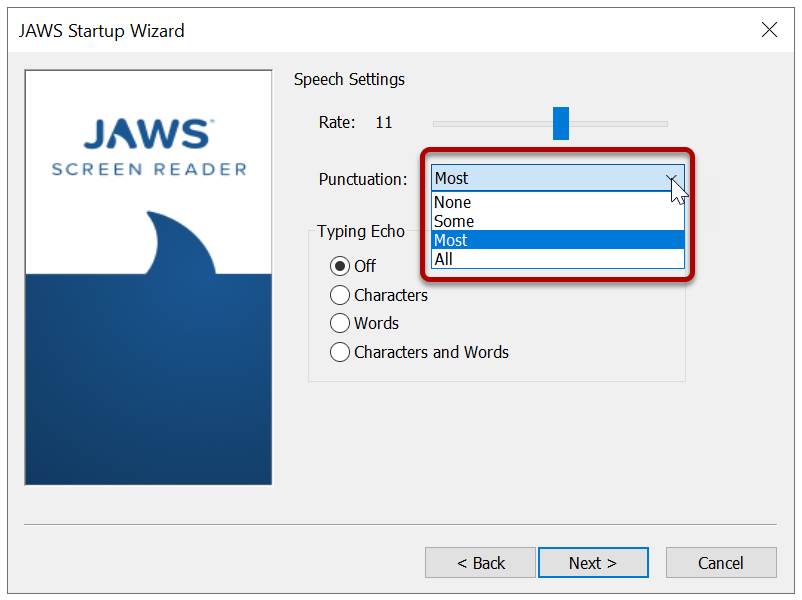Image resolution: width=802 pixels, height=600 pixels.
Task: Select Characters and Words typing echo
Action: coord(341,352)
